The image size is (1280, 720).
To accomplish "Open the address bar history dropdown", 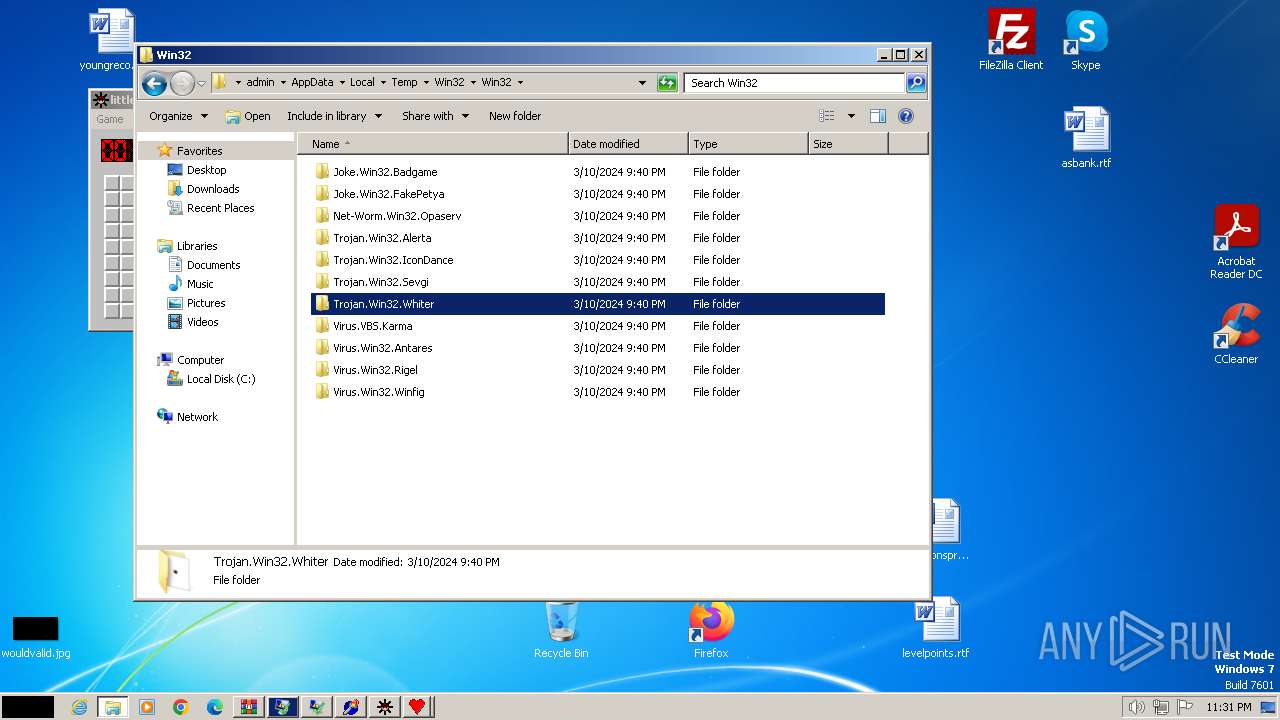I will point(642,83).
